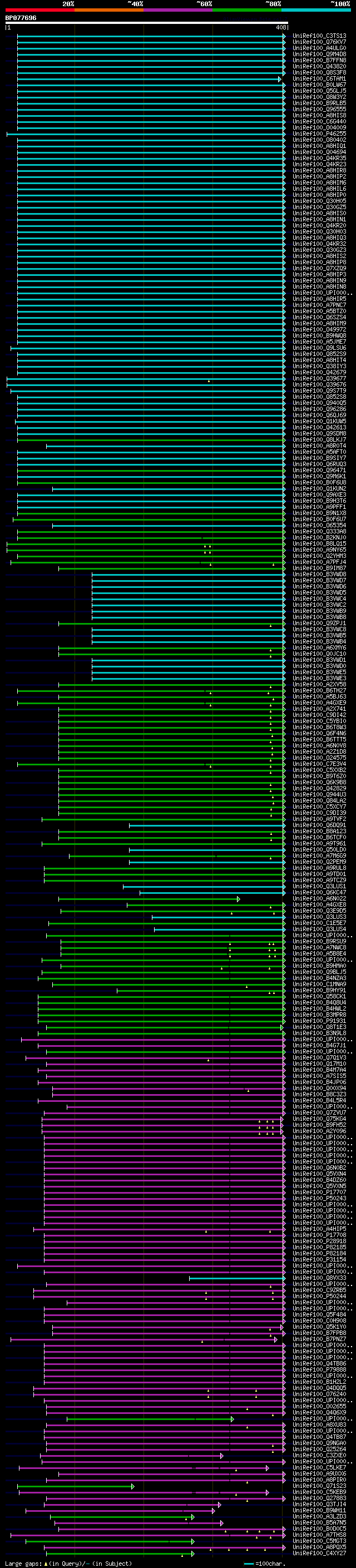Select the UniRef100_B3VWD8 label
Viewport: 356px width, 1568px height.
click(319, 574)
